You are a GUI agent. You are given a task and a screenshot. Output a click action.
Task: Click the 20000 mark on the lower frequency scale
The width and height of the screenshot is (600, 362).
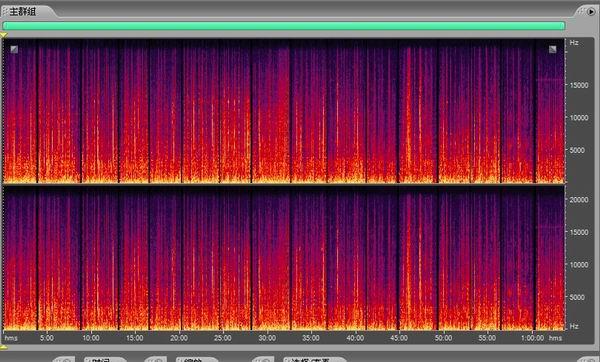(579, 200)
